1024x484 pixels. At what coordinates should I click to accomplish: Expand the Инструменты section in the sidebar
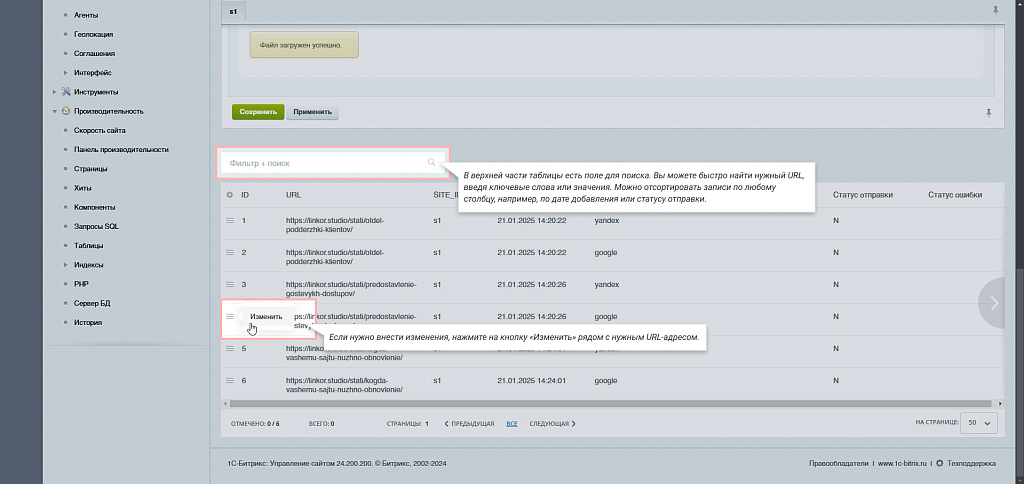(x=55, y=92)
